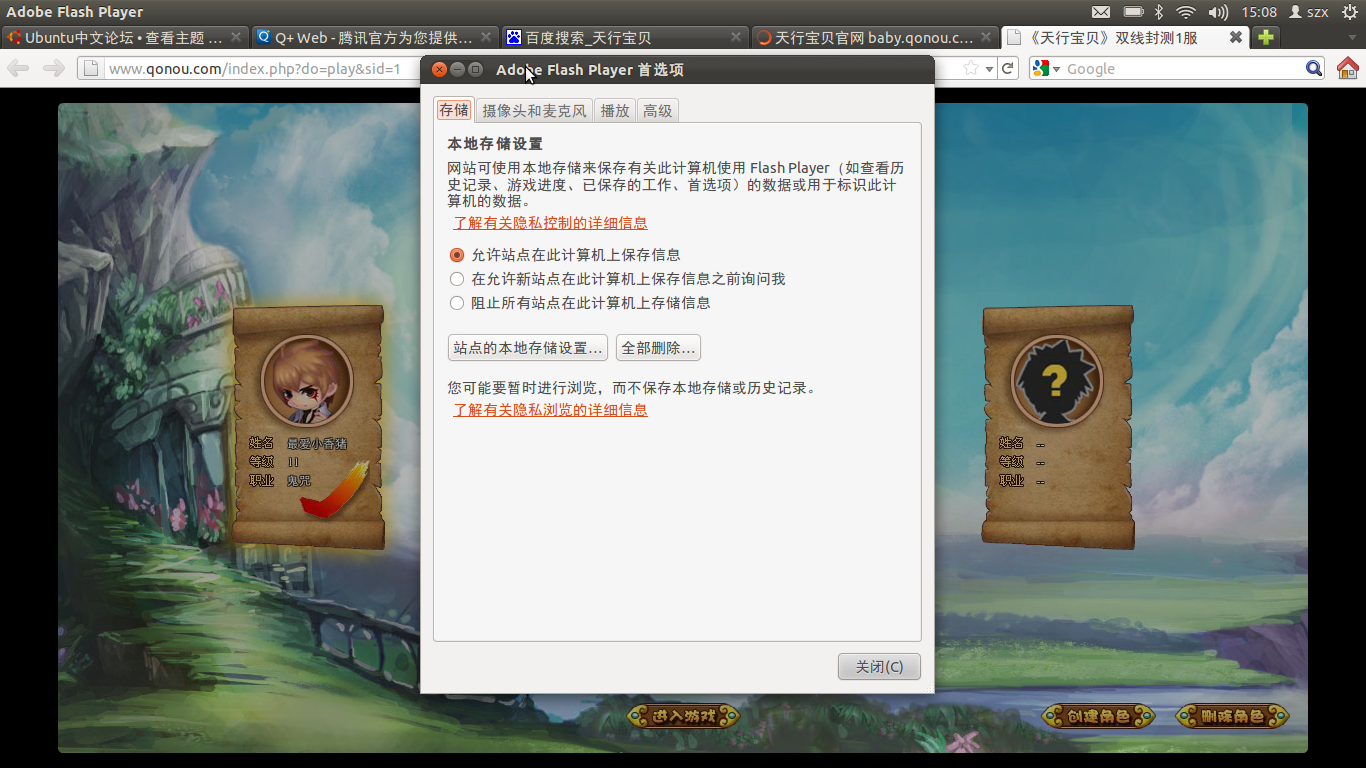The width and height of the screenshot is (1366, 768).
Task: Open the 了解有关隐私控制的详细信息 link
Action: 550,223
